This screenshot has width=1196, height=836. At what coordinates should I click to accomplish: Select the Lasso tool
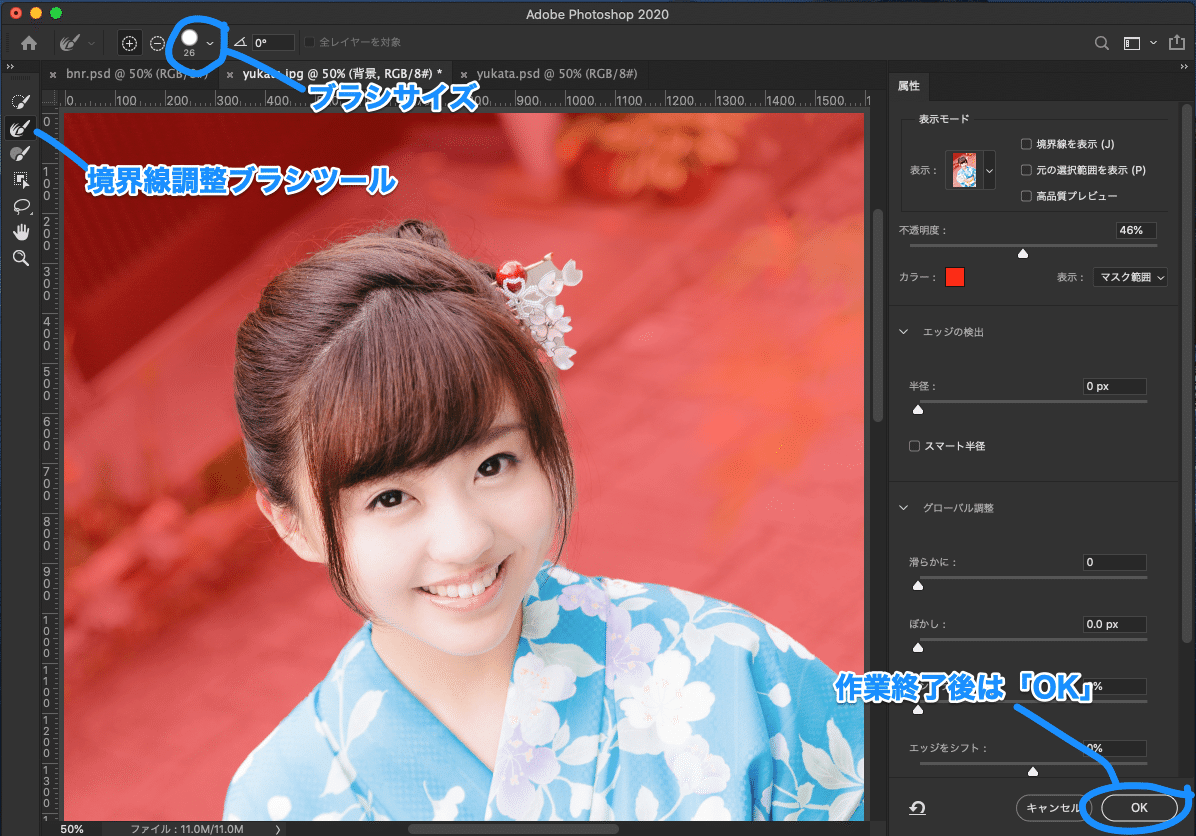pyautogui.click(x=21, y=206)
